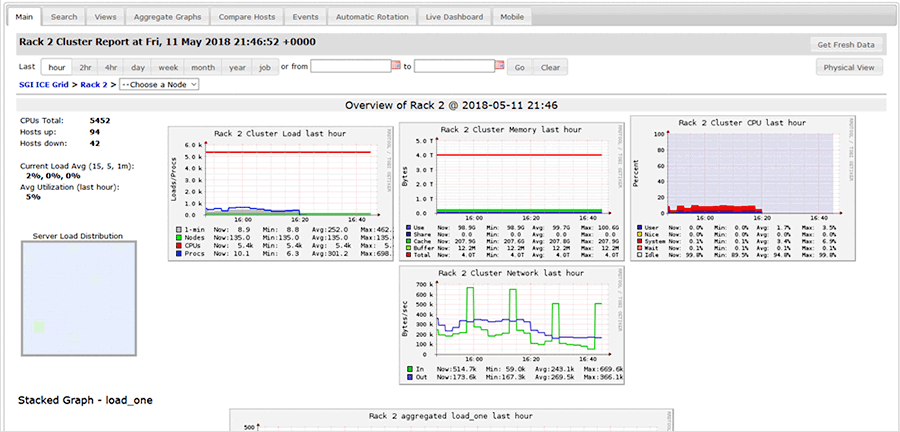Click the 'from' date input field
Screen dimensions: 900x432
click(x=349, y=67)
